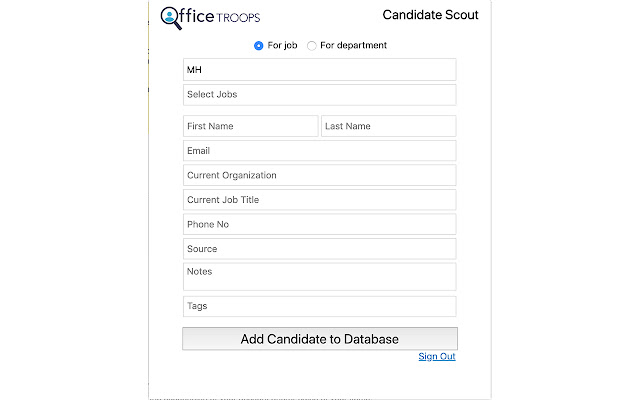Click the OfficeTroops magnifier logo icon
This screenshot has height=400, width=640.
click(x=171, y=18)
